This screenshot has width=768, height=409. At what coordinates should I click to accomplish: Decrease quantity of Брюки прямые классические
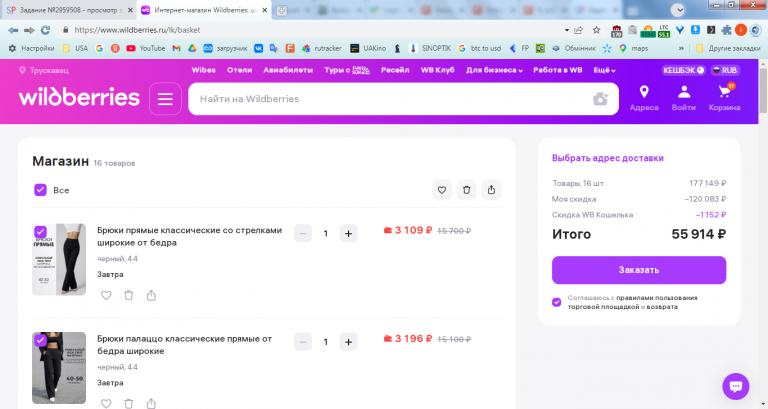303,234
